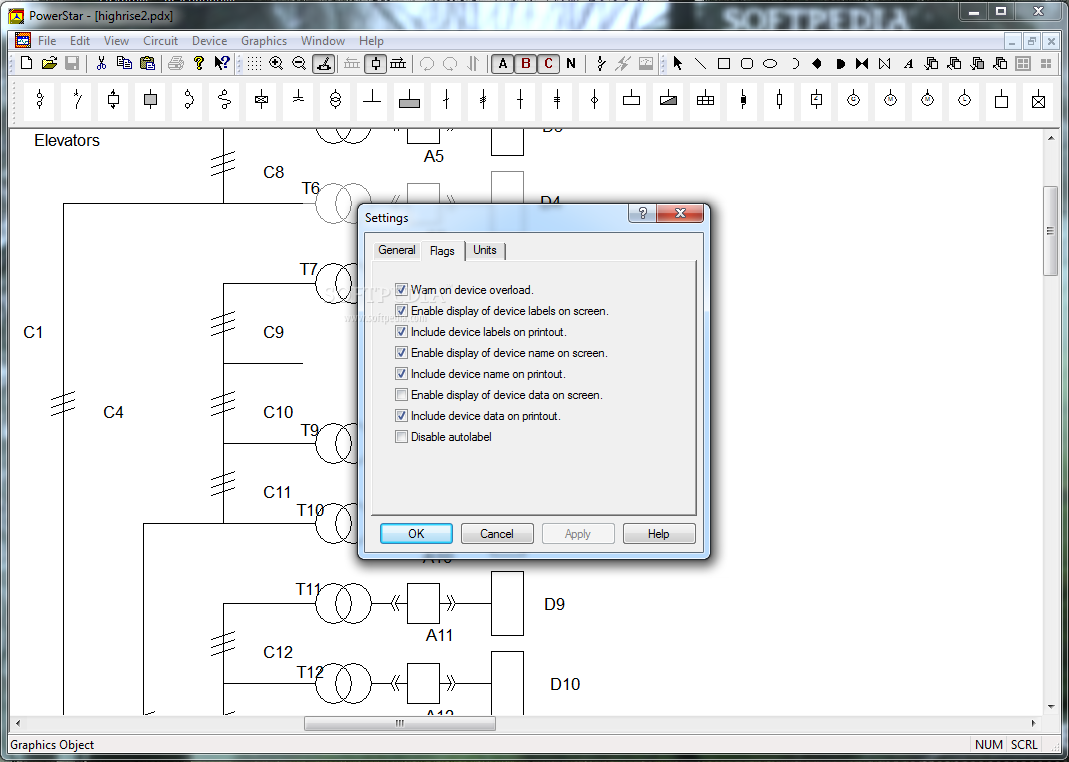The image size is (1069, 762).
Task: Toggle phase A button
Action: 502,63
